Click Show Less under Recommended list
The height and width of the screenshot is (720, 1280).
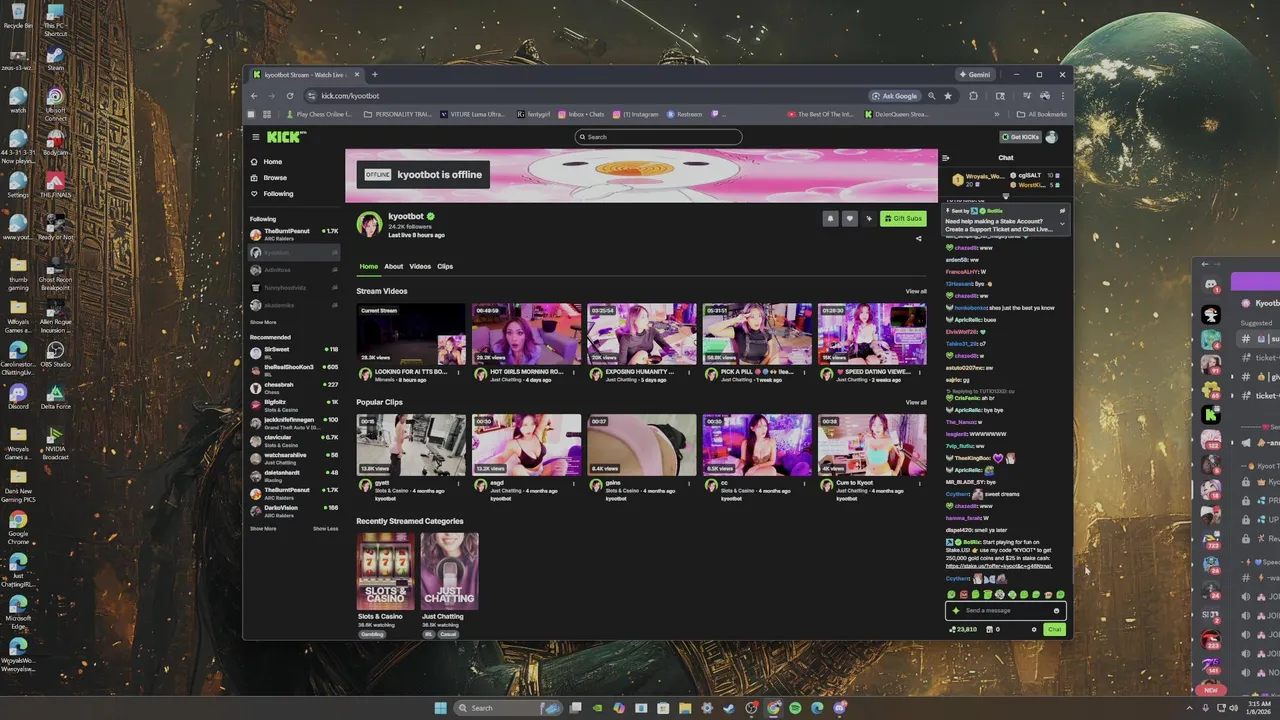pos(325,528)
